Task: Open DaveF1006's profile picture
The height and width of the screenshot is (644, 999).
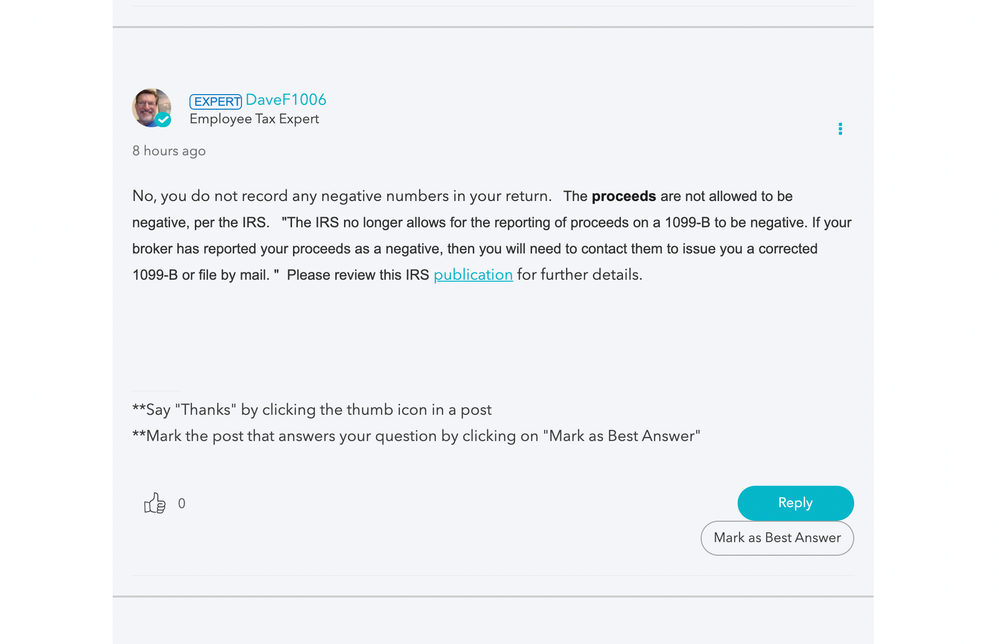Action: [152, 108]
